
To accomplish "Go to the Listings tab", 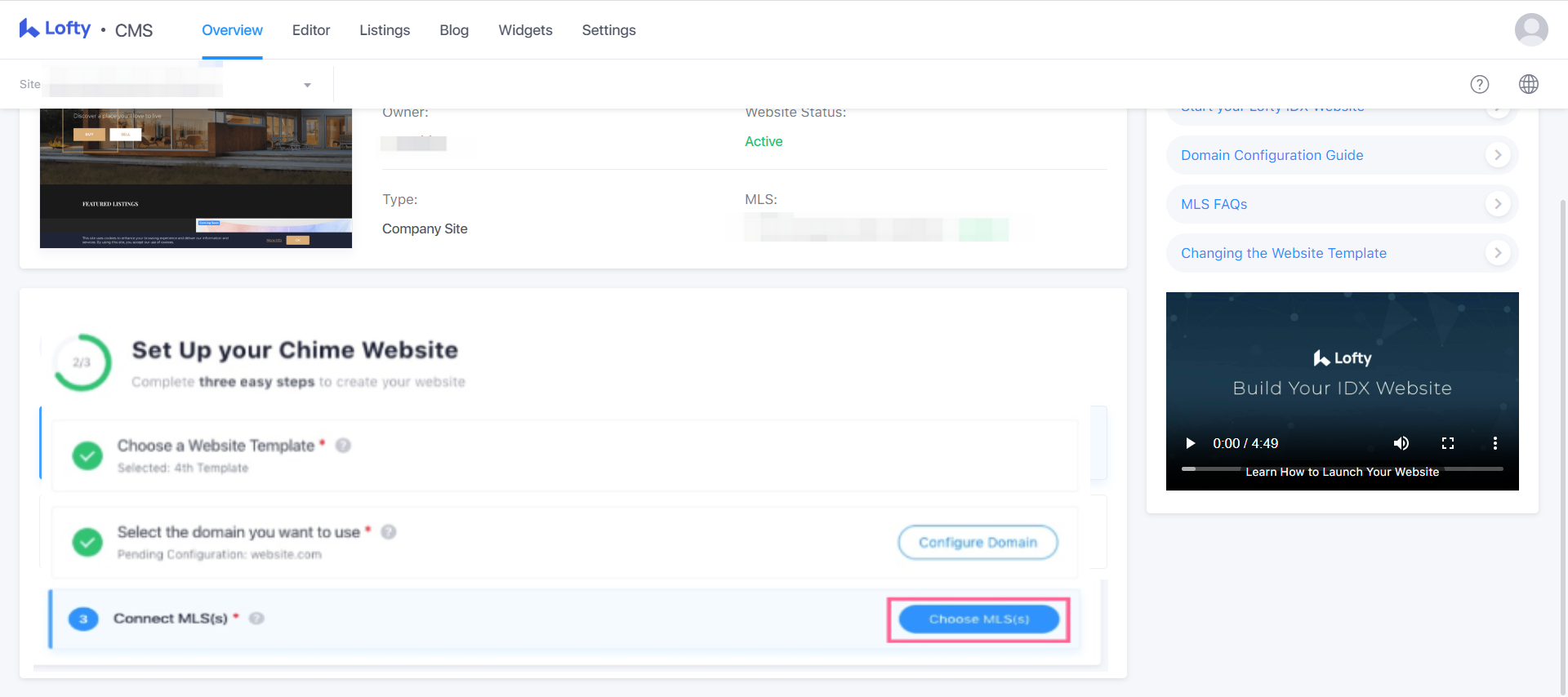I will click(x=385, y=30).
